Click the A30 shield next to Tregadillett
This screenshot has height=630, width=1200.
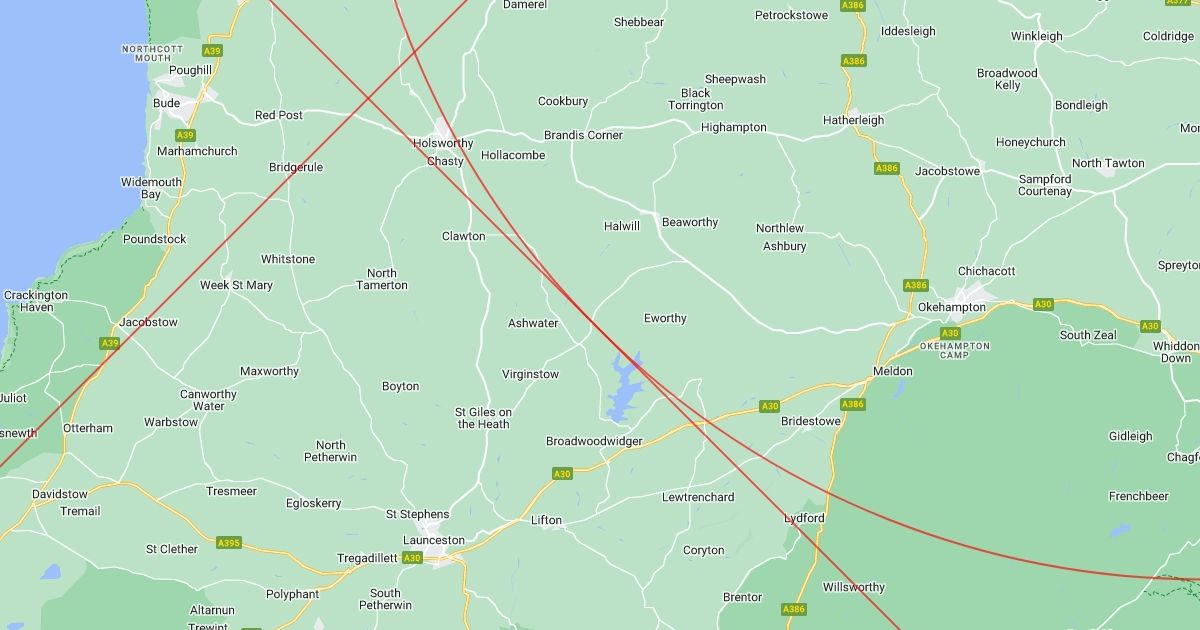click(412, 557)
